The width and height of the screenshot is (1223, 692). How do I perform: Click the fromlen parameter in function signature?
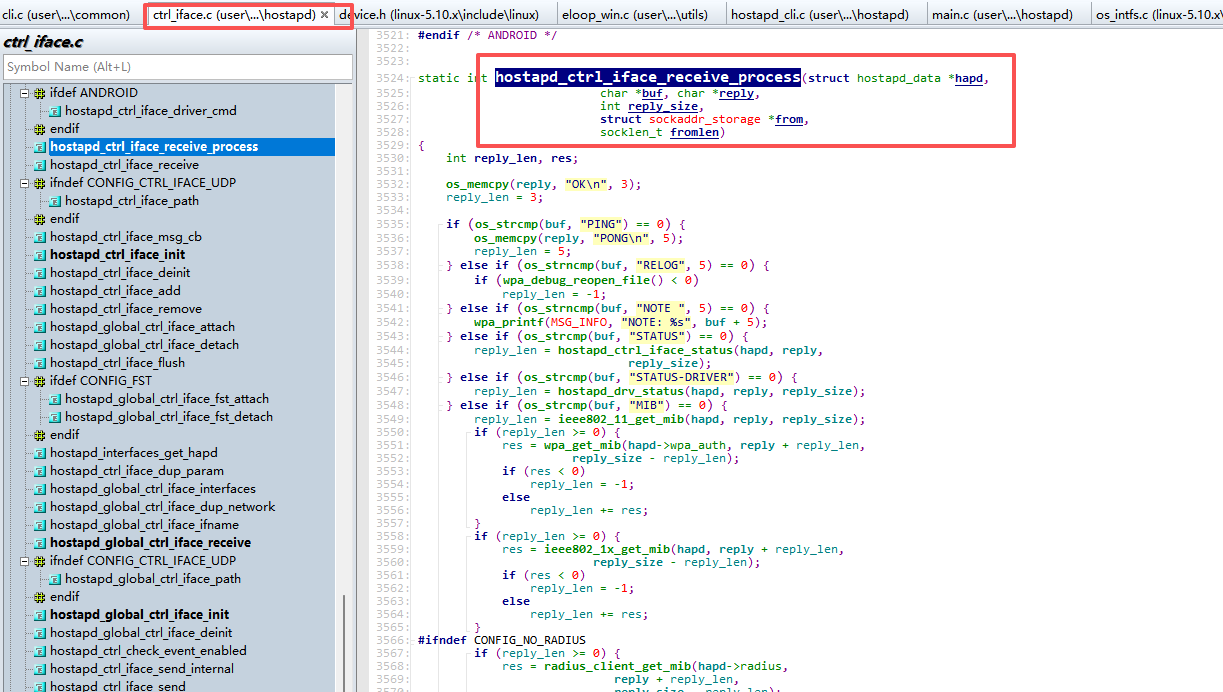coord(695,132)
